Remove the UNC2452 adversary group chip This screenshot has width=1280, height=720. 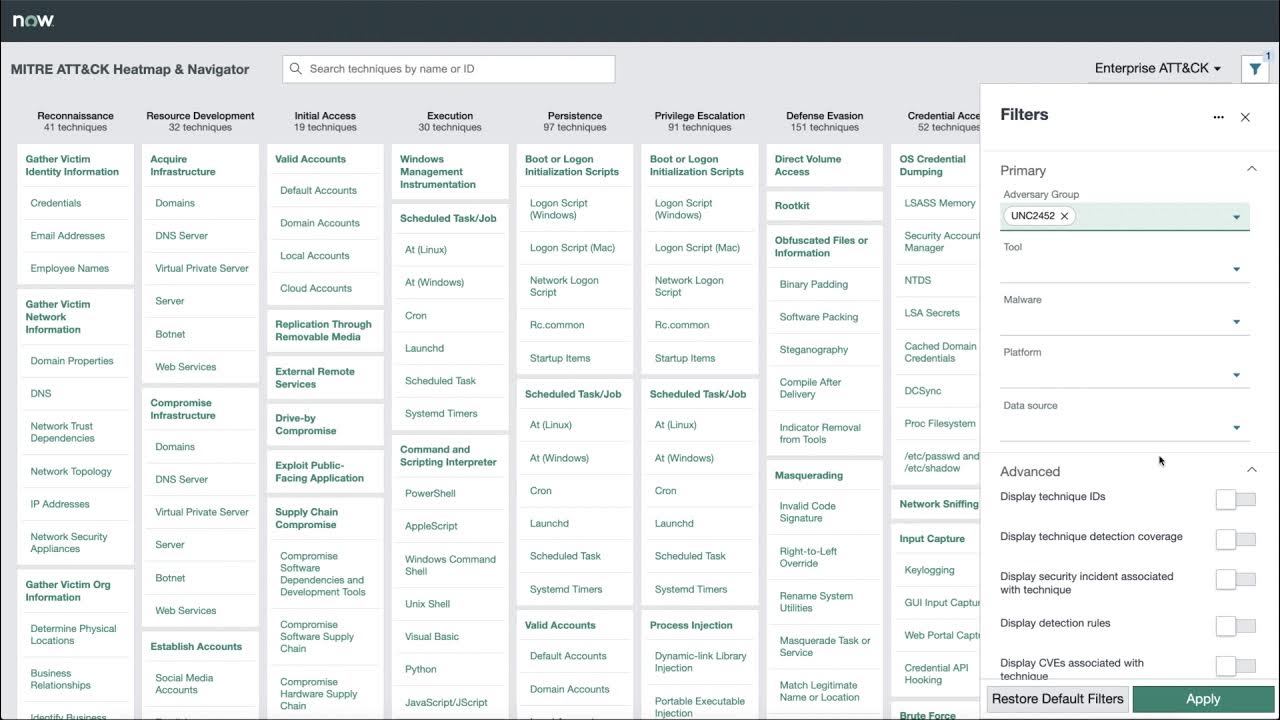point(1065,216)
